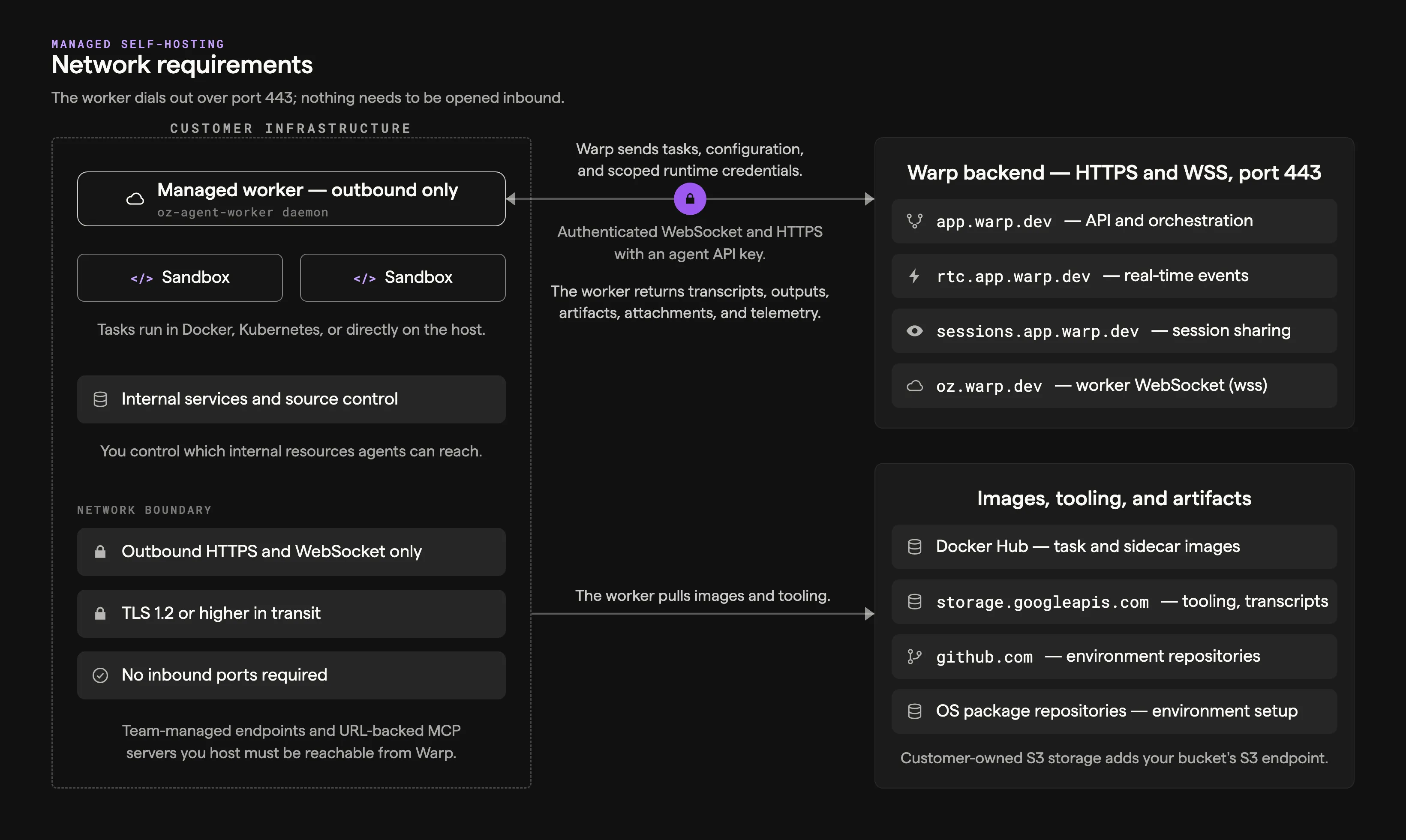Click the MANAGED SELF-HOSTING label
Image resolution: width=1406 pixels, height=840 pixels.
pyautogui.click(x=138, y=44)
